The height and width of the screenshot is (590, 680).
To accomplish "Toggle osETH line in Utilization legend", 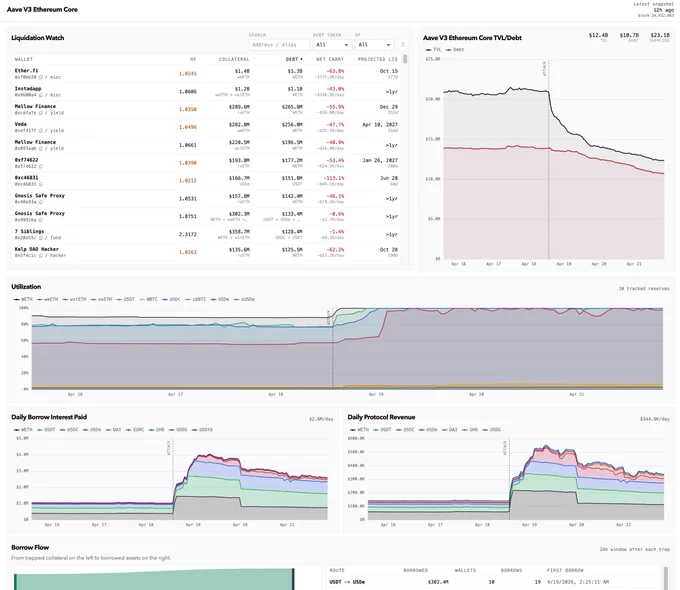I will [x=101, y=299].
